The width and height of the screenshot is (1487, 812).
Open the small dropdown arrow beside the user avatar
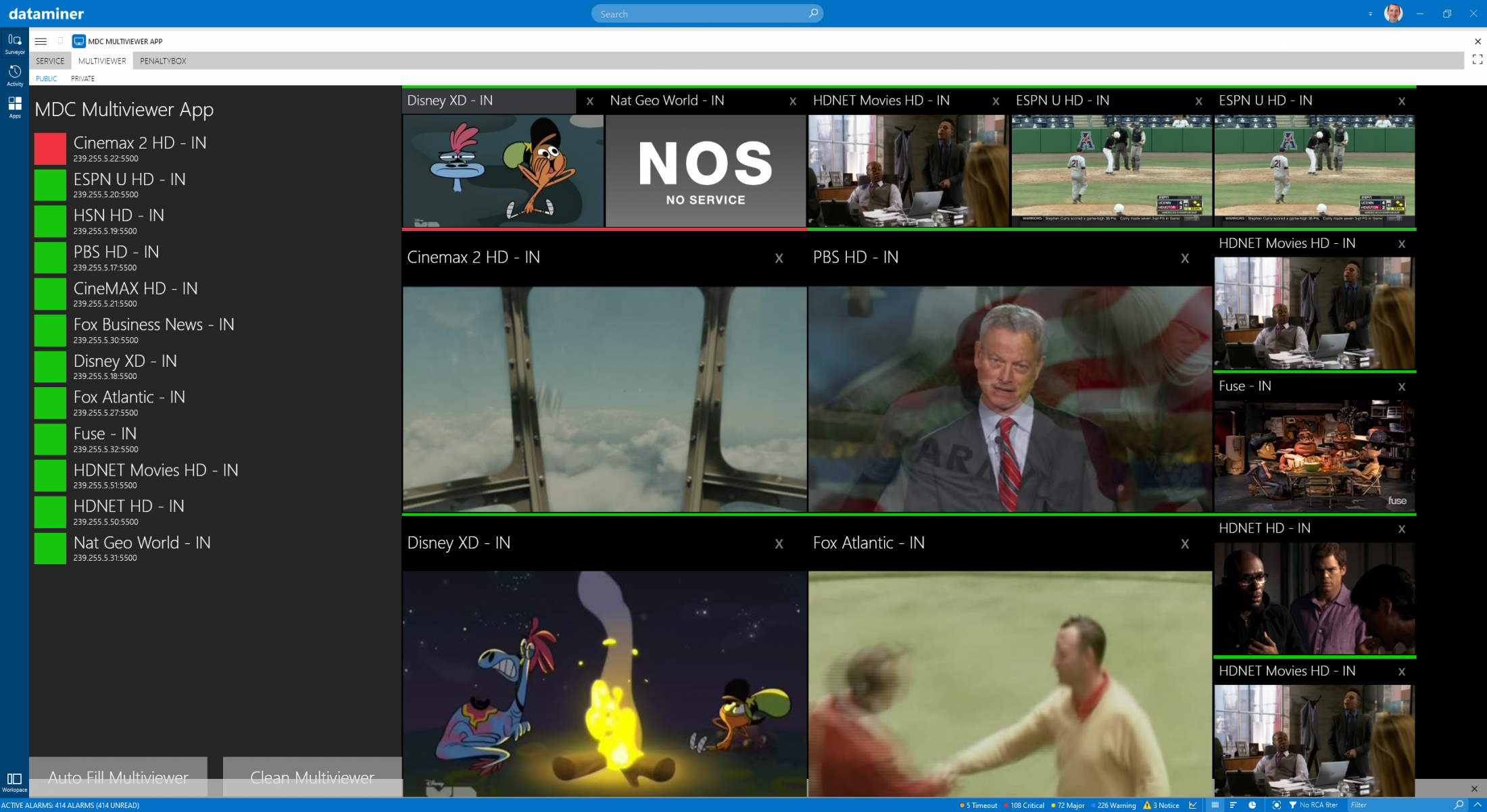tap(1370, 14)
